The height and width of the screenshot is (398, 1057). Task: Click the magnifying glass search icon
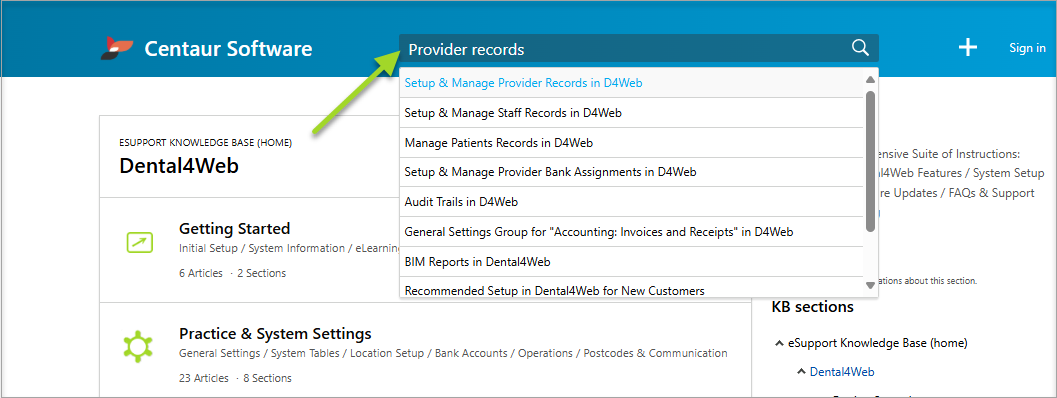pos(860,47)
